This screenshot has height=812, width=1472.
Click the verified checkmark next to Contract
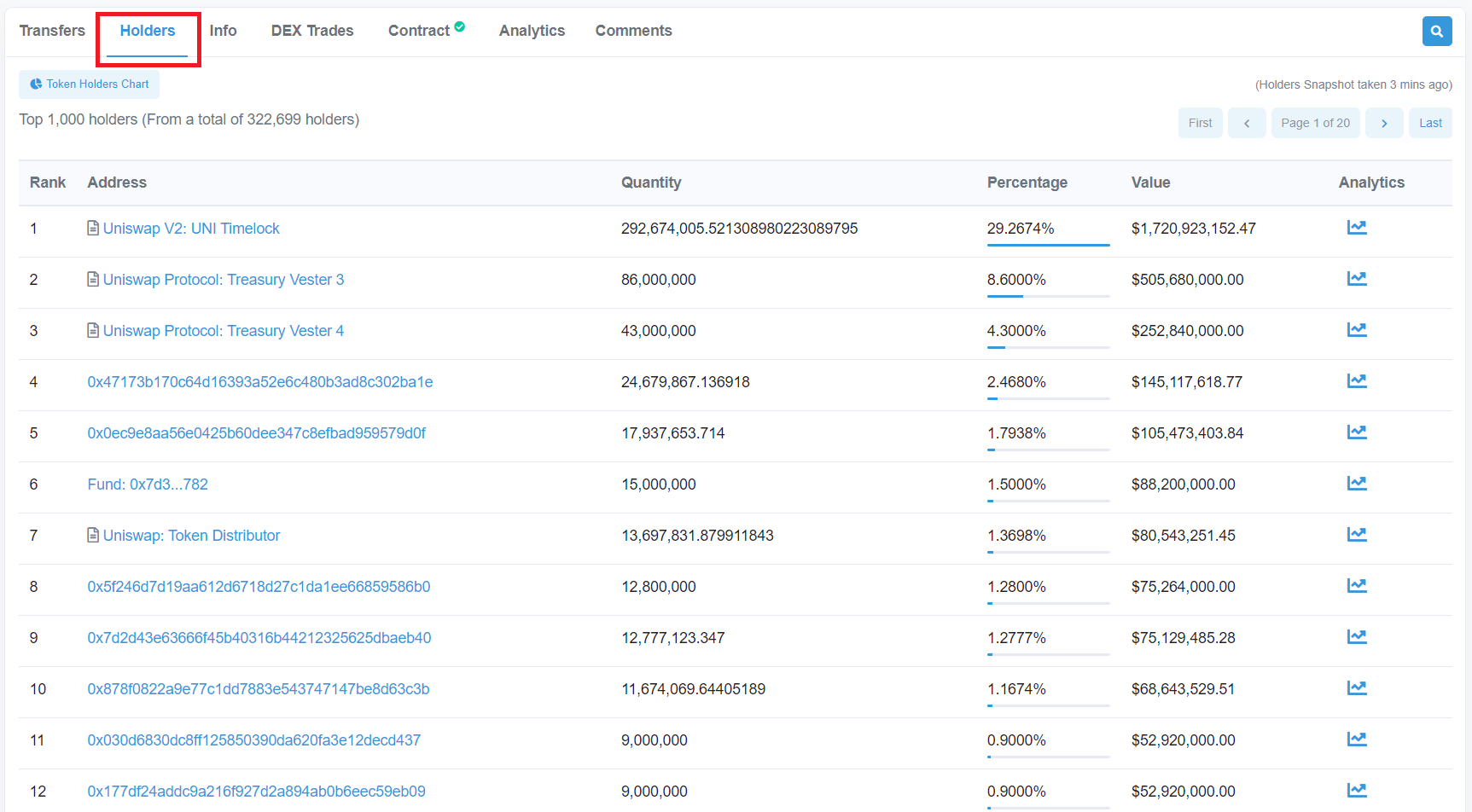click(x=460, y=26)
